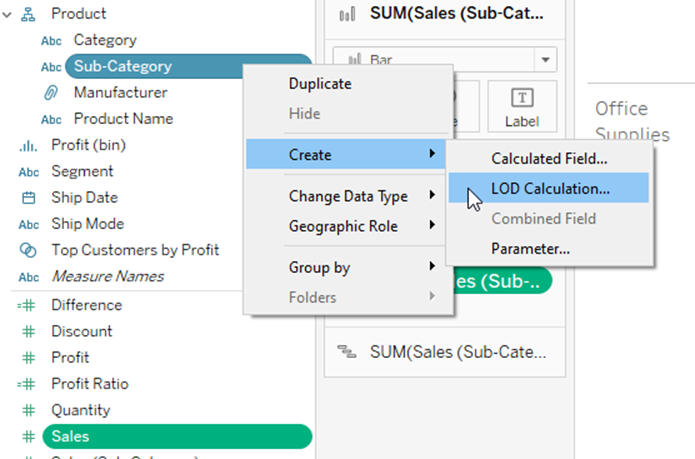Viewport: 695px width, 459px height.
Task: Click the Product hierarchy icon
Action: (x=29, y=14)
